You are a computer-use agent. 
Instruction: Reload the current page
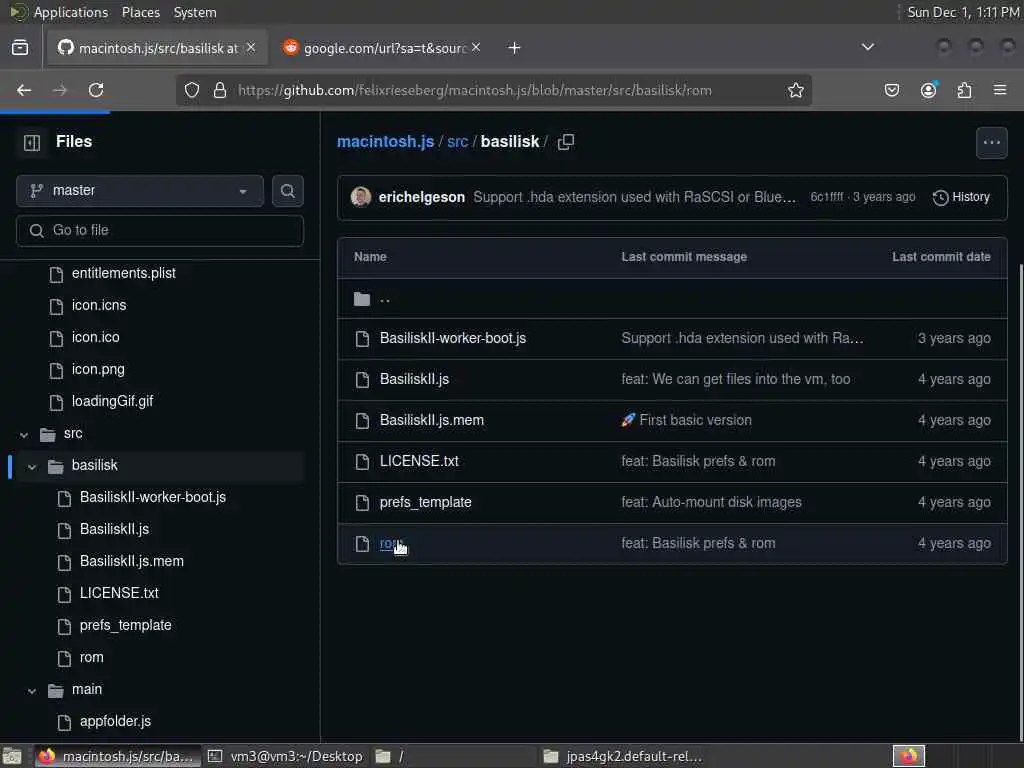pos(96,90)
